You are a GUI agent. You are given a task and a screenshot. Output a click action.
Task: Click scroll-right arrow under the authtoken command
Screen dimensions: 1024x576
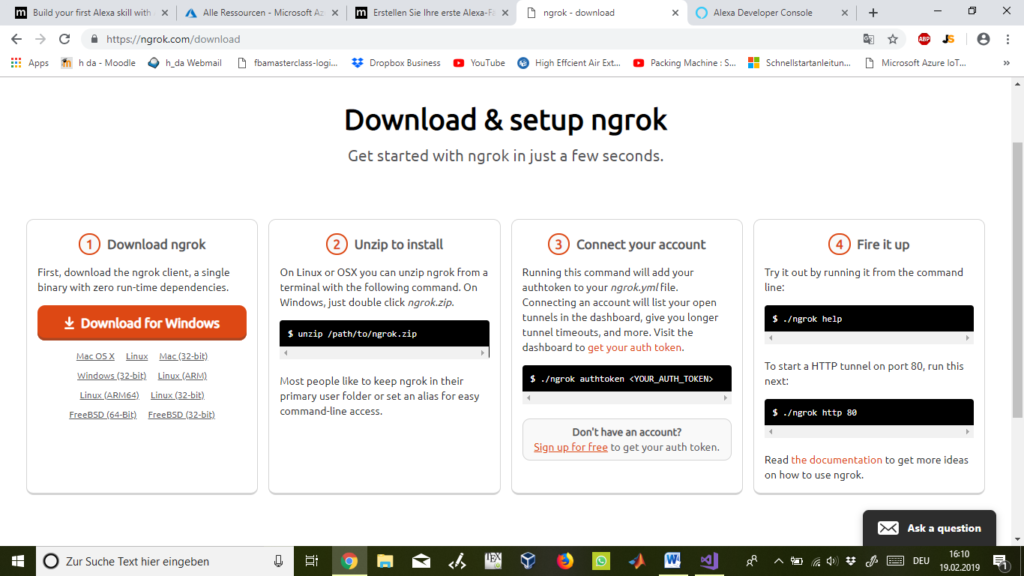[725, 398]
